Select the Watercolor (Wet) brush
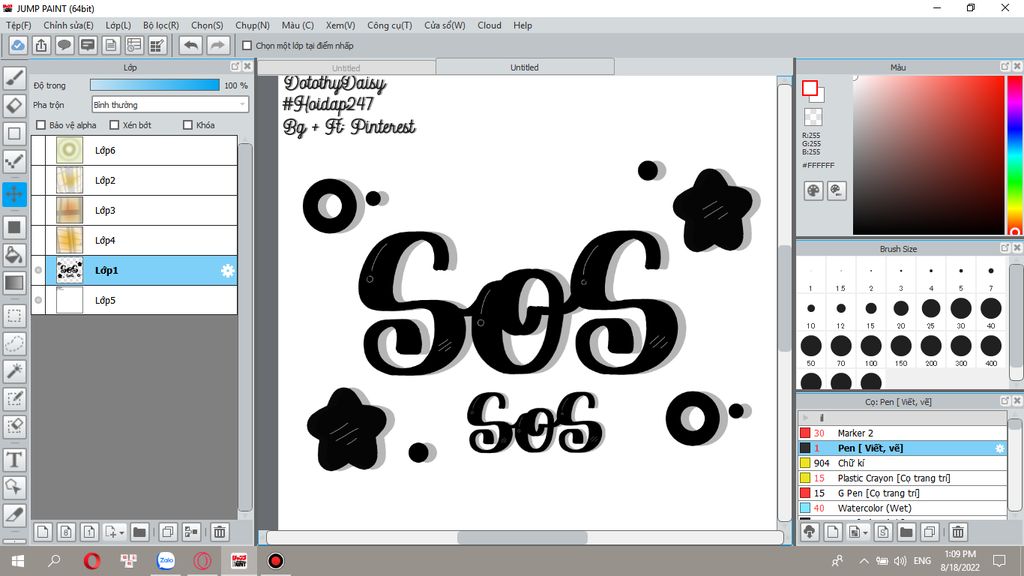Screen dimensions: 1024x576 (902, 508)
